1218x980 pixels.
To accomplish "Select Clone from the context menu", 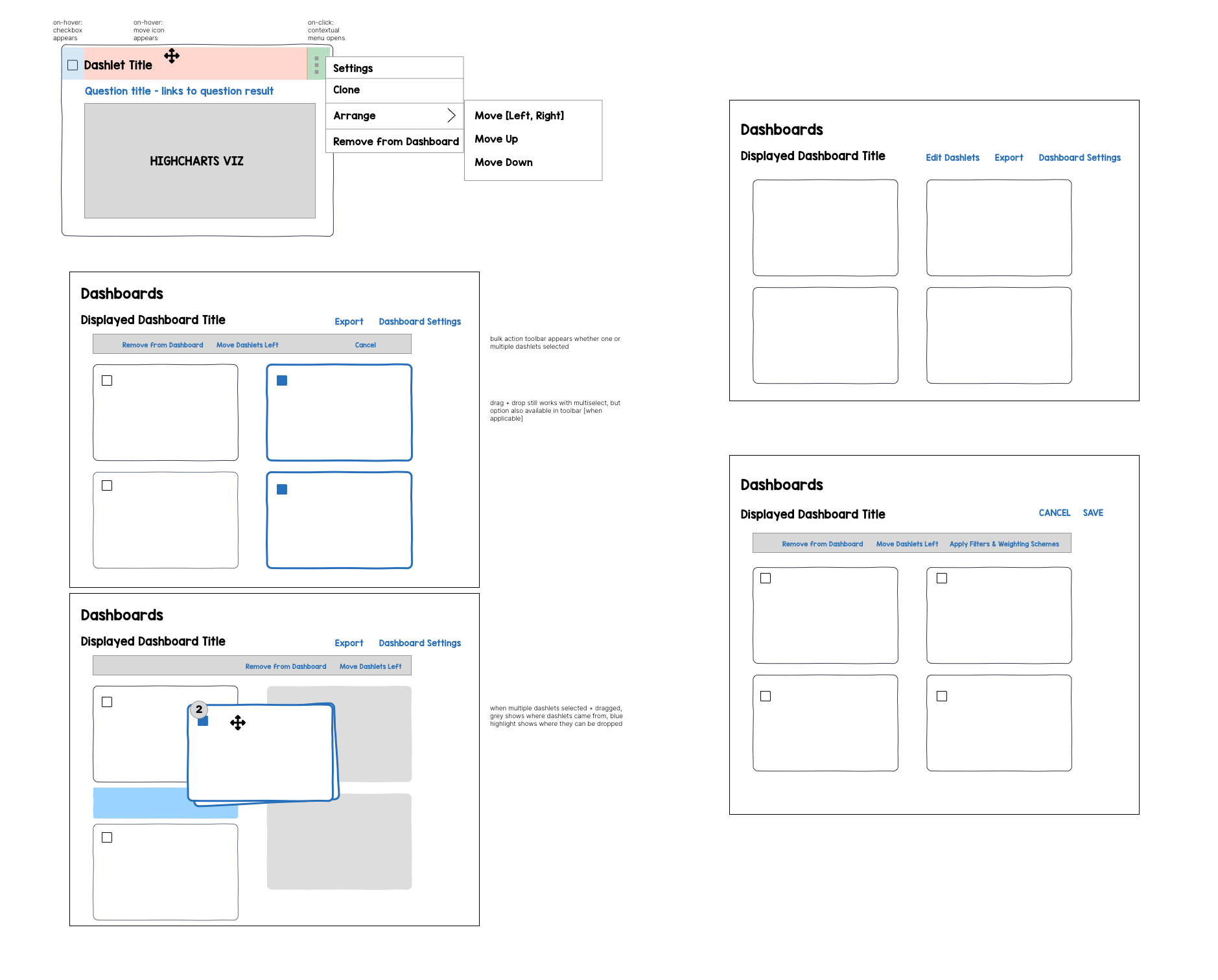I will pyautogui.click(x=347, y=90).
